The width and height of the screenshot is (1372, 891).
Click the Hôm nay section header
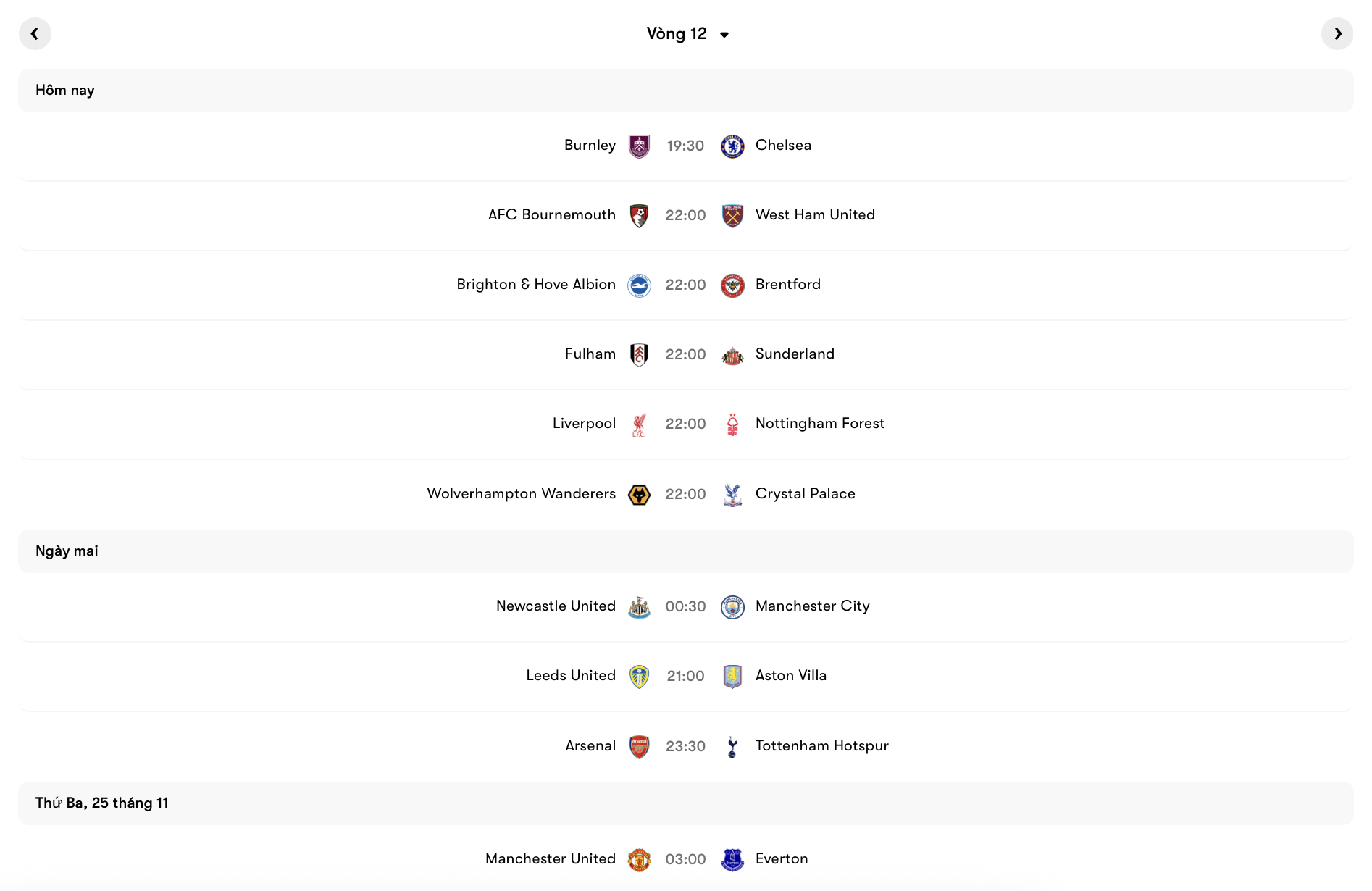(64, 90)
